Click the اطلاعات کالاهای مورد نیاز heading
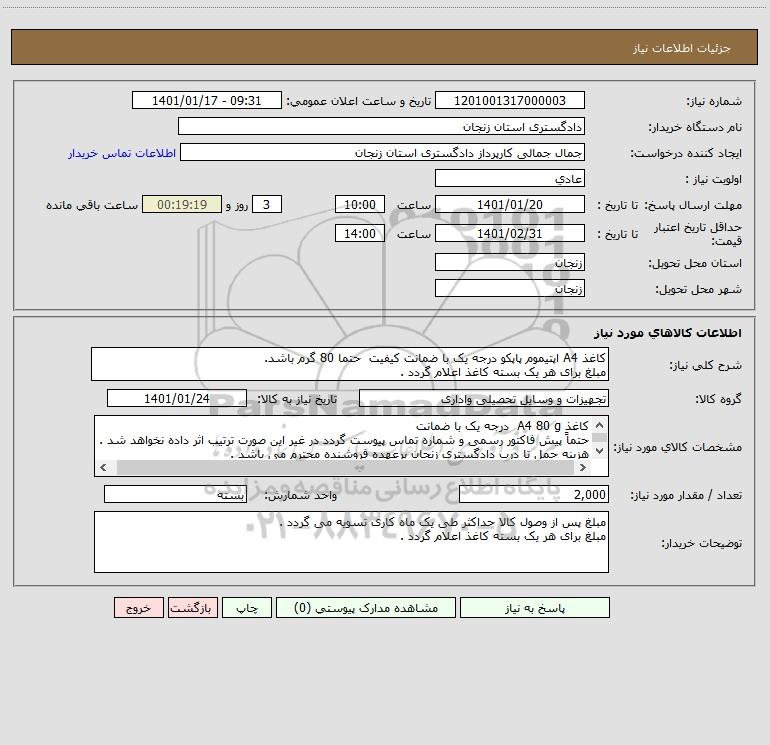The image size is (770, 745). click(667, 333)
